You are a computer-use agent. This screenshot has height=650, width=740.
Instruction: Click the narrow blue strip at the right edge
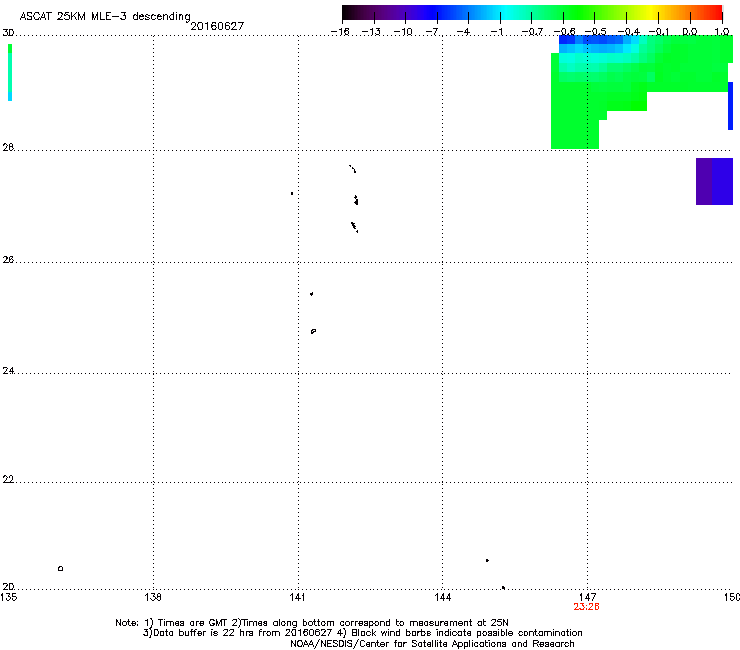(x=731, y=106)
